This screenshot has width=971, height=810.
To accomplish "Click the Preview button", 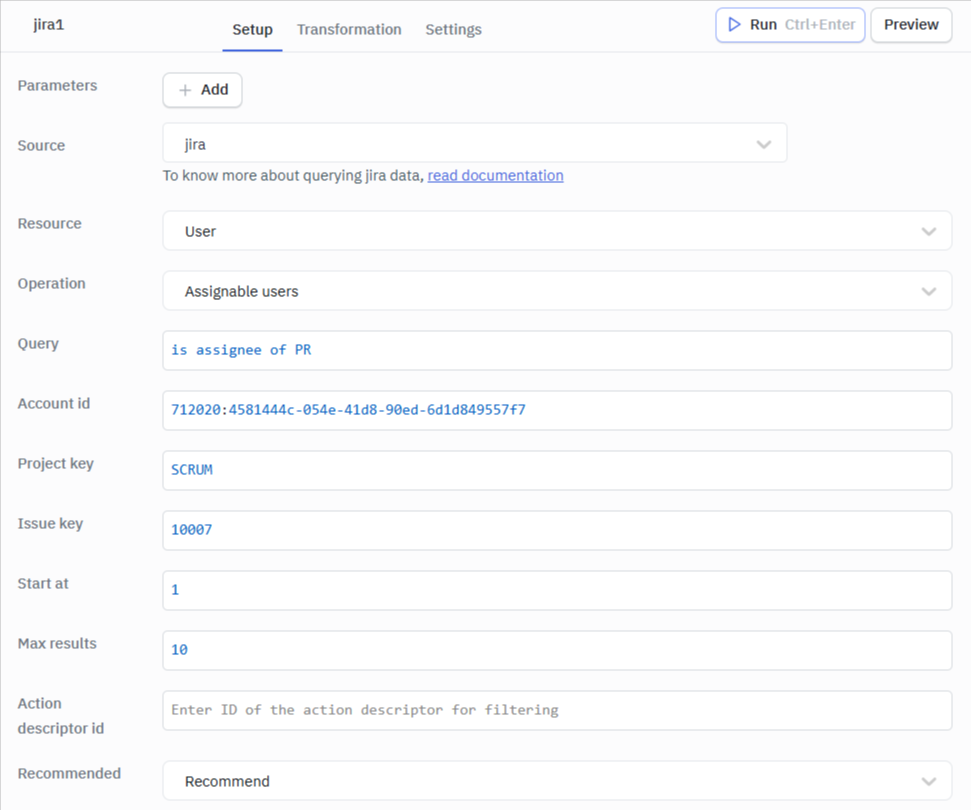I will (x=911, y=25).
